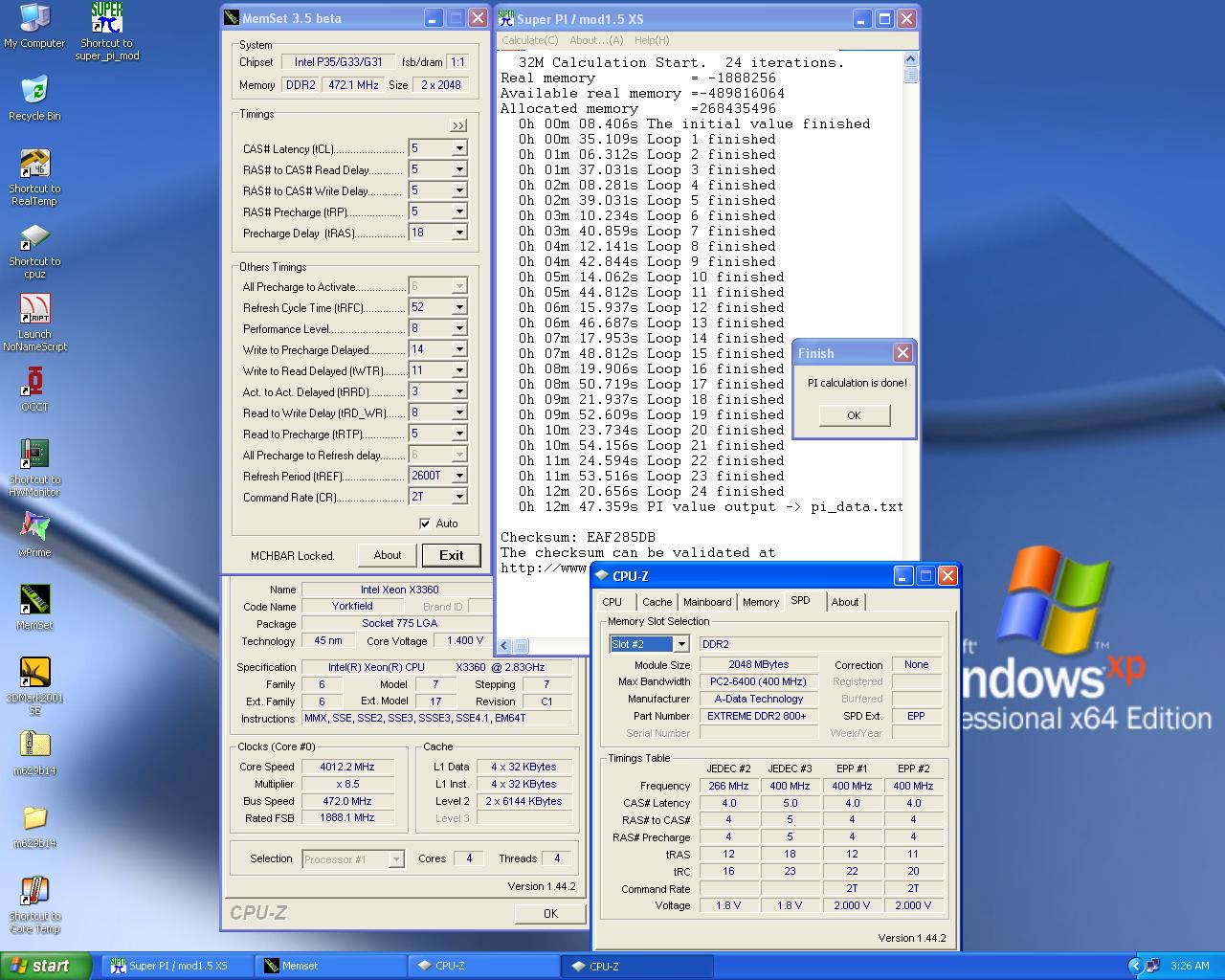Open the Windows Start menu

click(46, 966)
